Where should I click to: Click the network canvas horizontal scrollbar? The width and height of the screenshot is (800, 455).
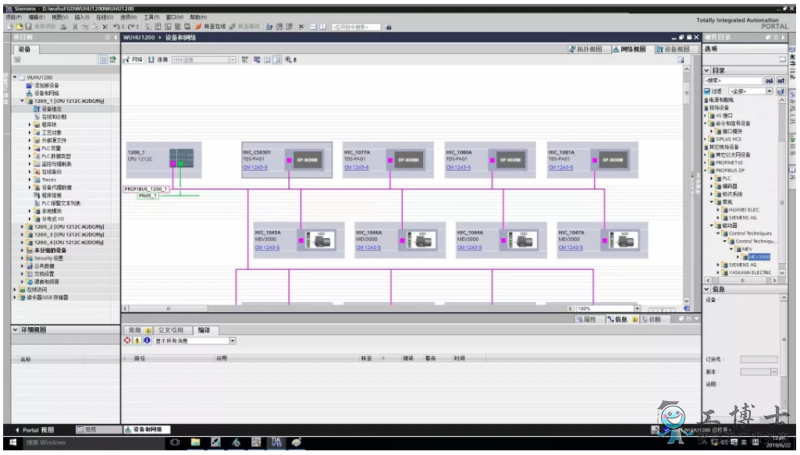pos(347,309)
